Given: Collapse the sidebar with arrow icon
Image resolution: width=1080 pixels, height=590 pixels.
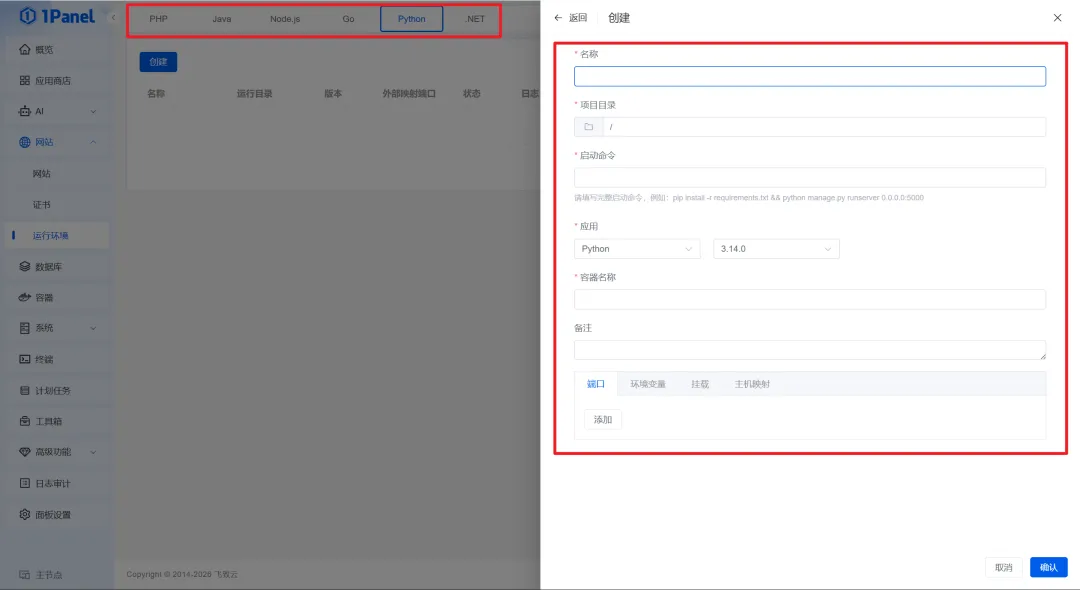Looking at the screenshot, I should (113, 18).
